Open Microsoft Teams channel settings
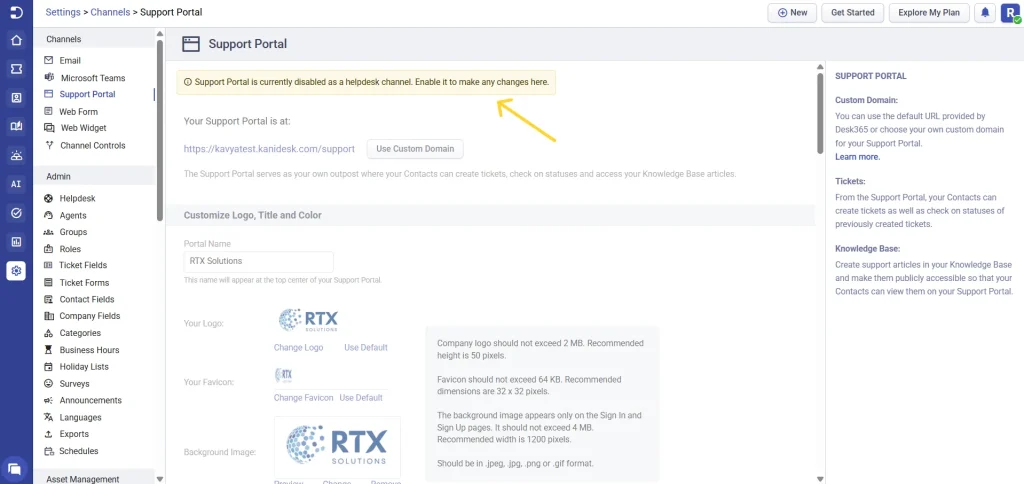The height and width of the screenshot is (484, 1024). 92,78
